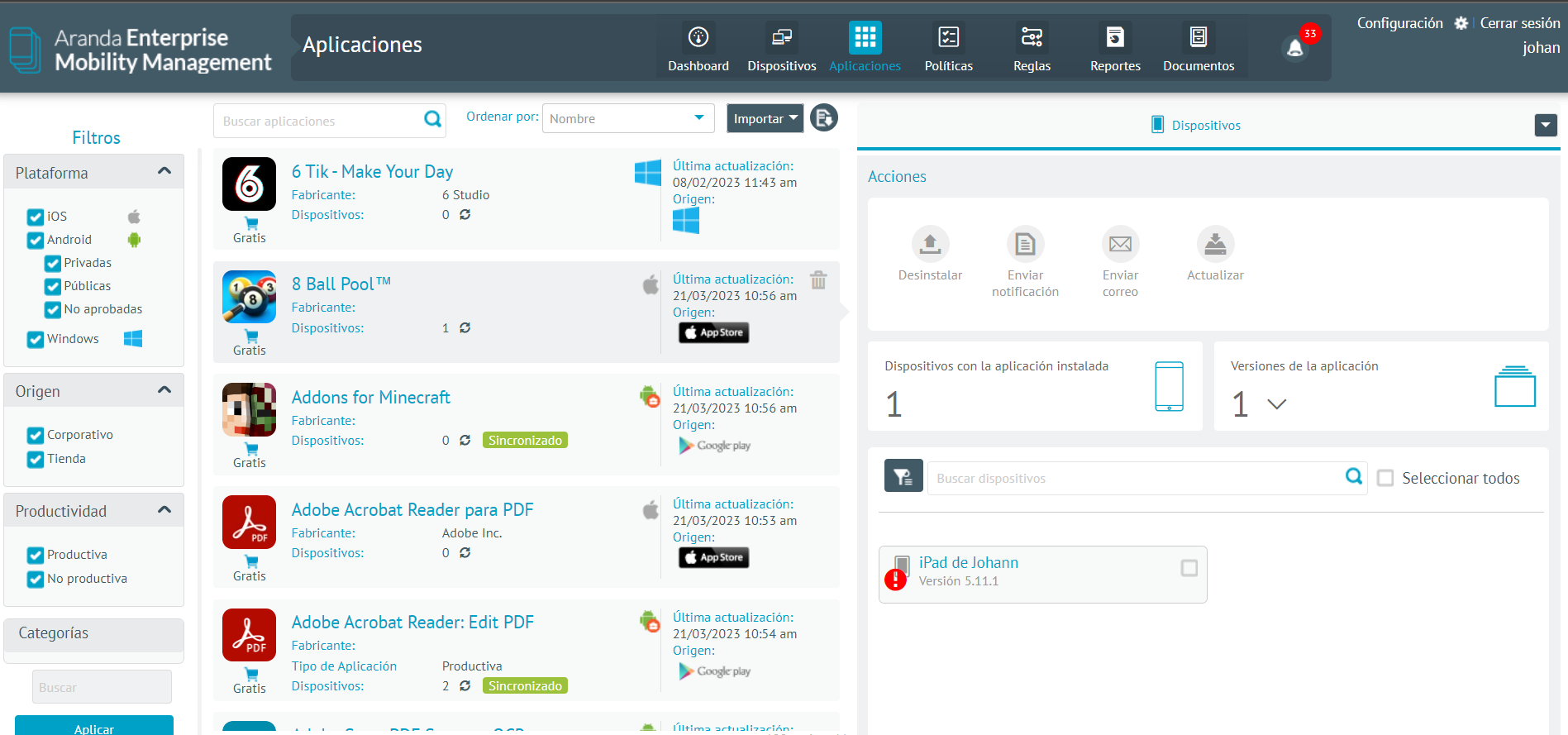The width and height of the screenshot is (1568, 735).
Task: Uncheck the Públicas filter
Action: point(53,287)
